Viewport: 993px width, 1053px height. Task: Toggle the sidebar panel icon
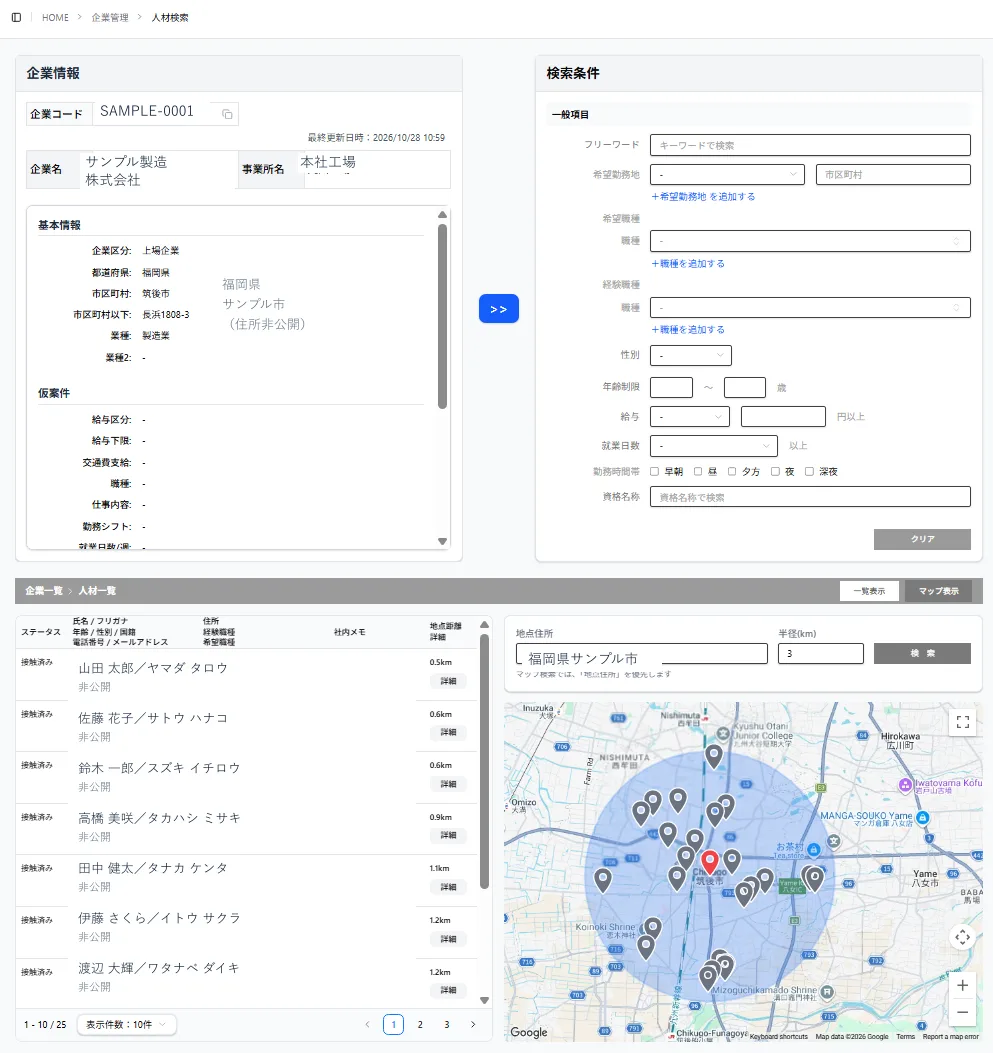tap(17, 17)
